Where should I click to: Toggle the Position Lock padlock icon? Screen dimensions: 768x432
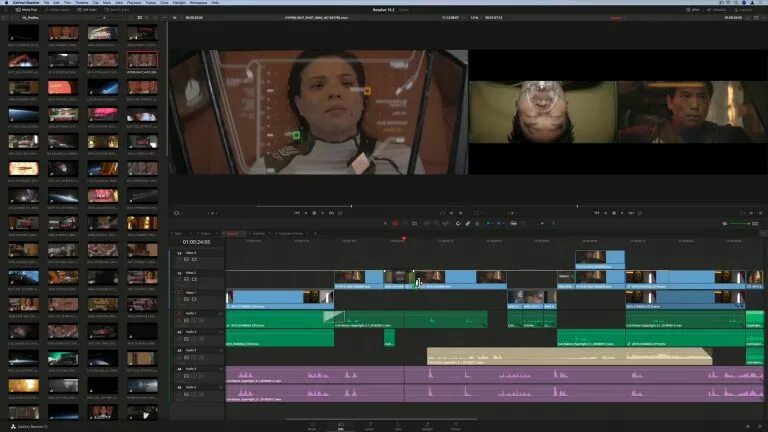pyautogui.click(x=477, y=223)
